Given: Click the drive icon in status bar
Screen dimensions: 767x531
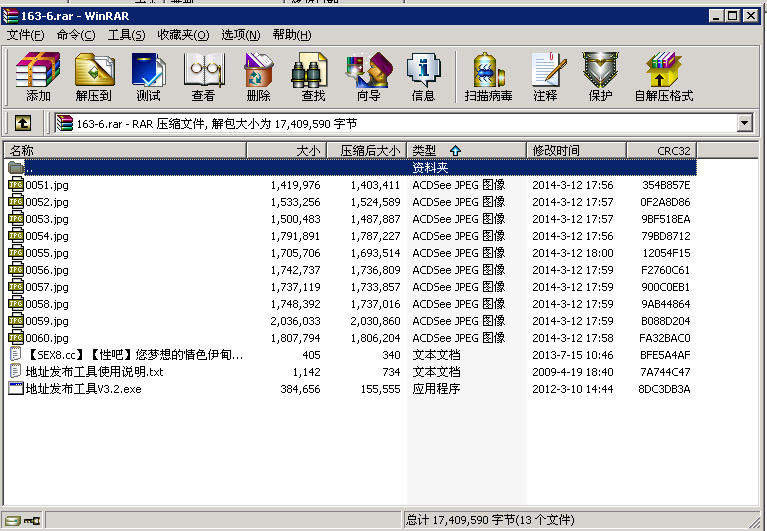Looking at the screenshot, I should [x=13, y=520].
